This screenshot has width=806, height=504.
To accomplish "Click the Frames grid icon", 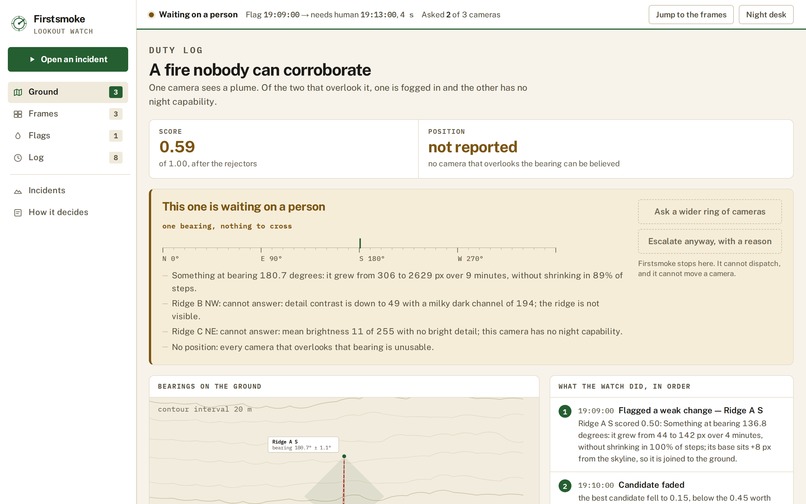I will 18,114.
